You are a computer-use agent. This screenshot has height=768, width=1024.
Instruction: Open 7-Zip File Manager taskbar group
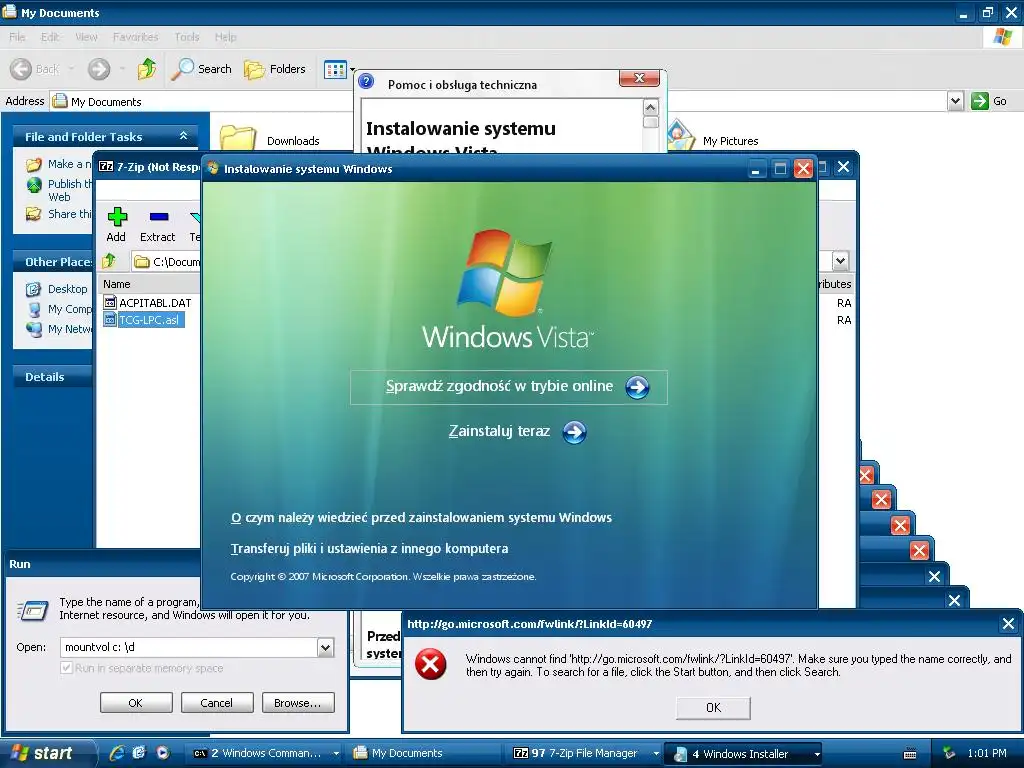[584, 753]
